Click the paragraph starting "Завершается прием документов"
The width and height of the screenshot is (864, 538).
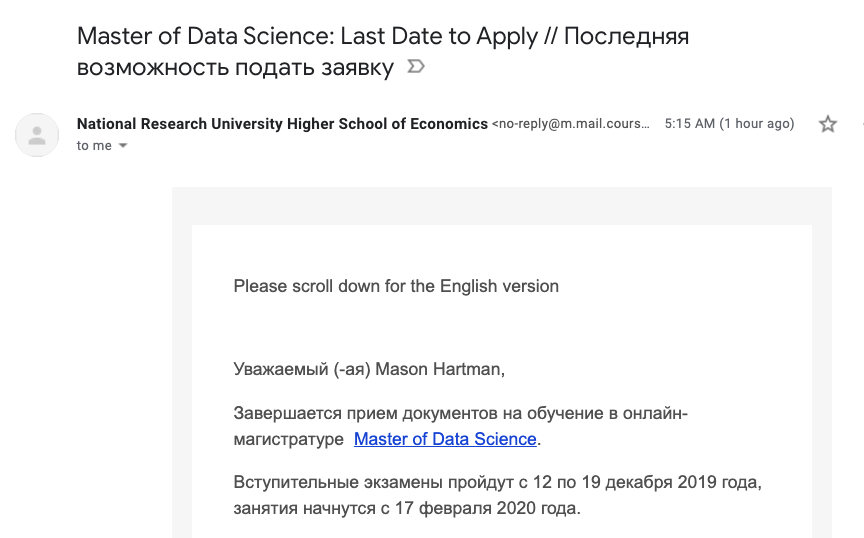tap(460, 413)
